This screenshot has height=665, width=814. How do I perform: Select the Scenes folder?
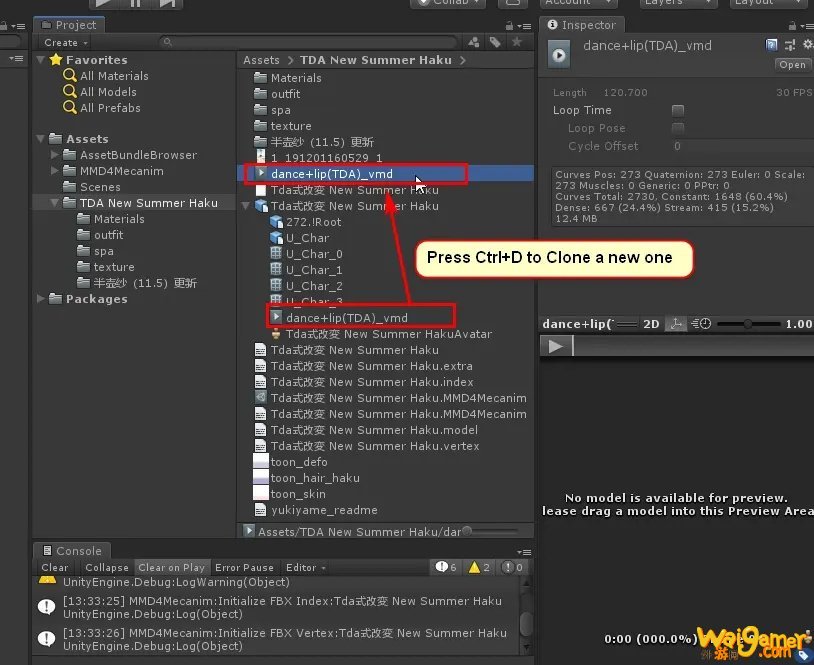(x=92, y=187)
